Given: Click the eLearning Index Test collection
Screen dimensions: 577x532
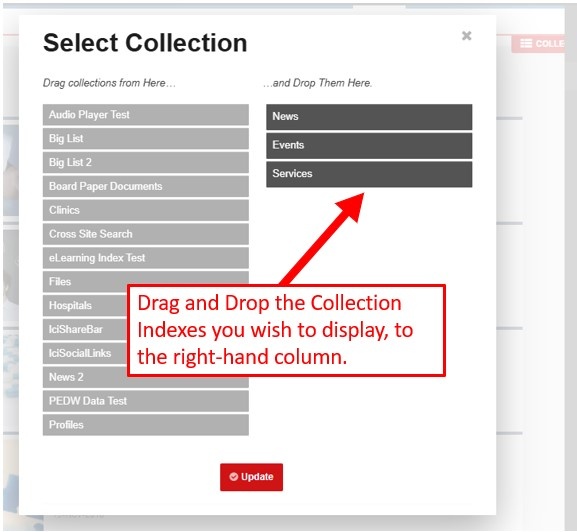Looking at the screenshot, I should coord(146,258).
